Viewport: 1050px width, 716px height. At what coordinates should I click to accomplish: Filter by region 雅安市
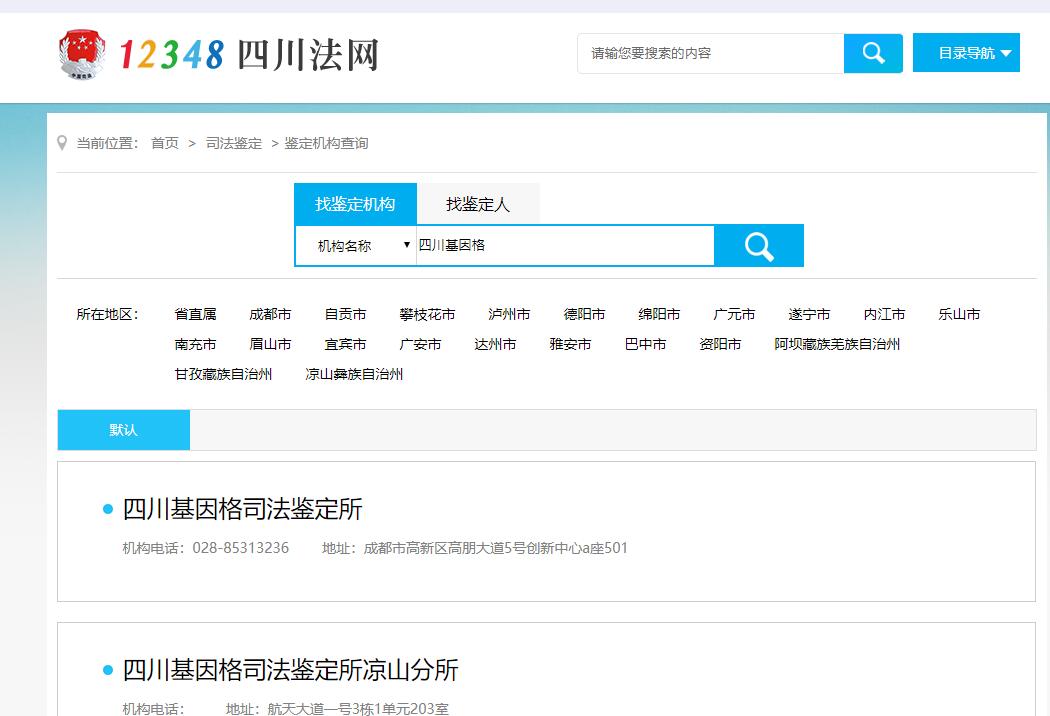[571, 344]
